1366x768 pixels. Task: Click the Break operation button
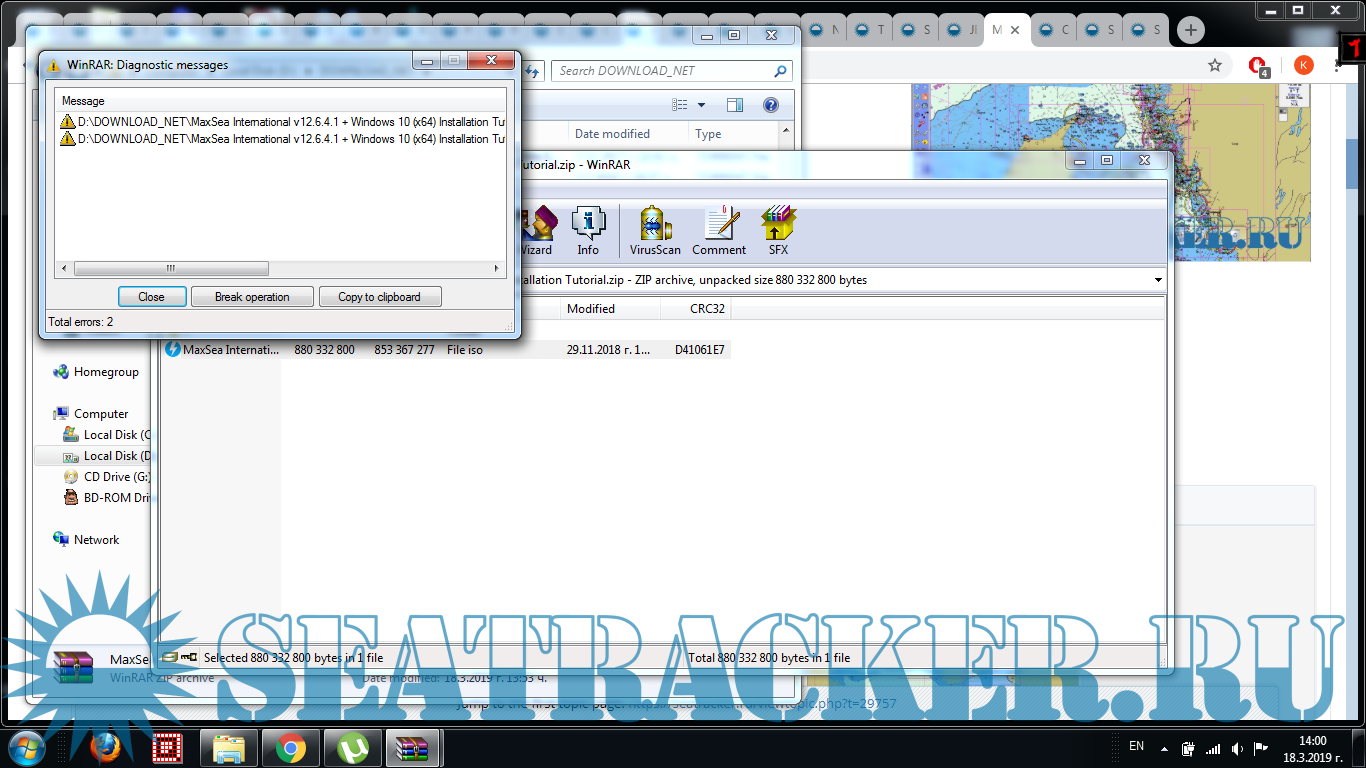(x=252, y=297)
